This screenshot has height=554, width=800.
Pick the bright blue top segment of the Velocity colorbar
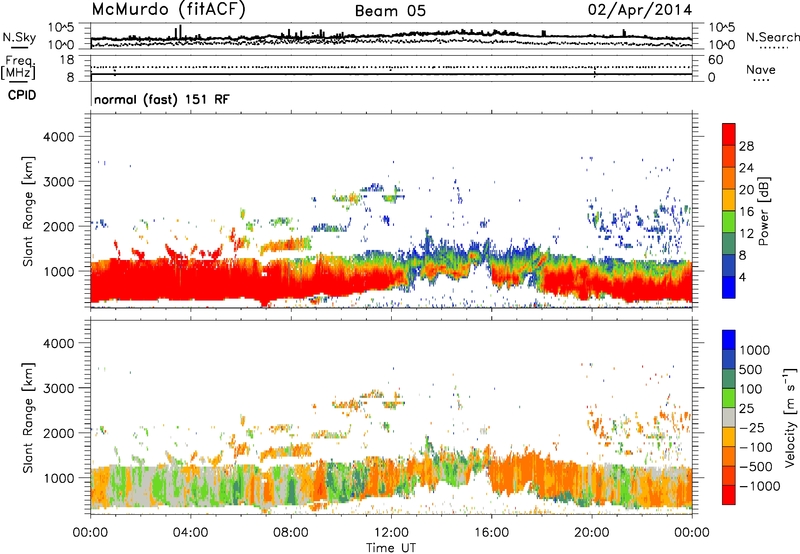coord(729,340)
